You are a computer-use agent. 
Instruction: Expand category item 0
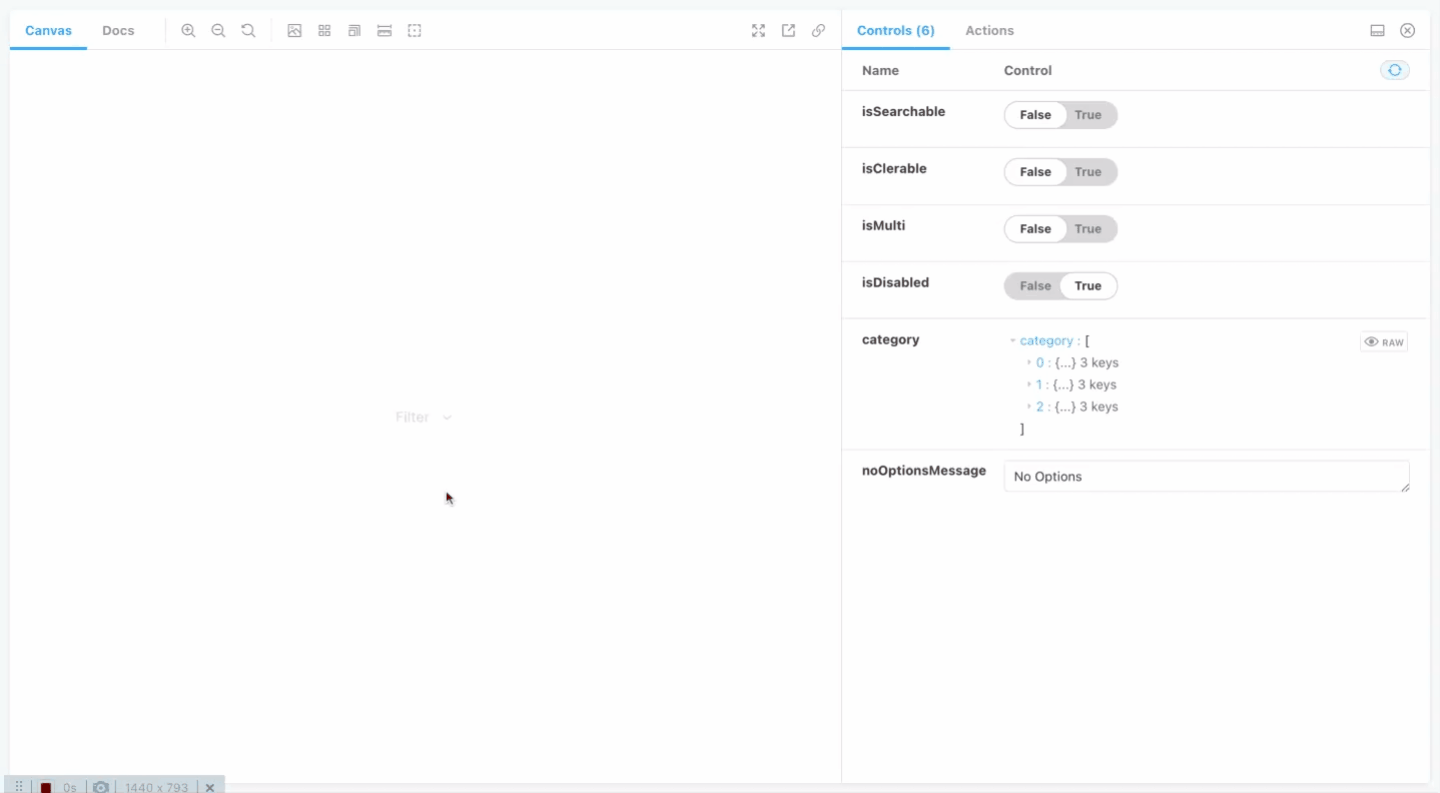pyautogui.click(x=1029, y=363)
